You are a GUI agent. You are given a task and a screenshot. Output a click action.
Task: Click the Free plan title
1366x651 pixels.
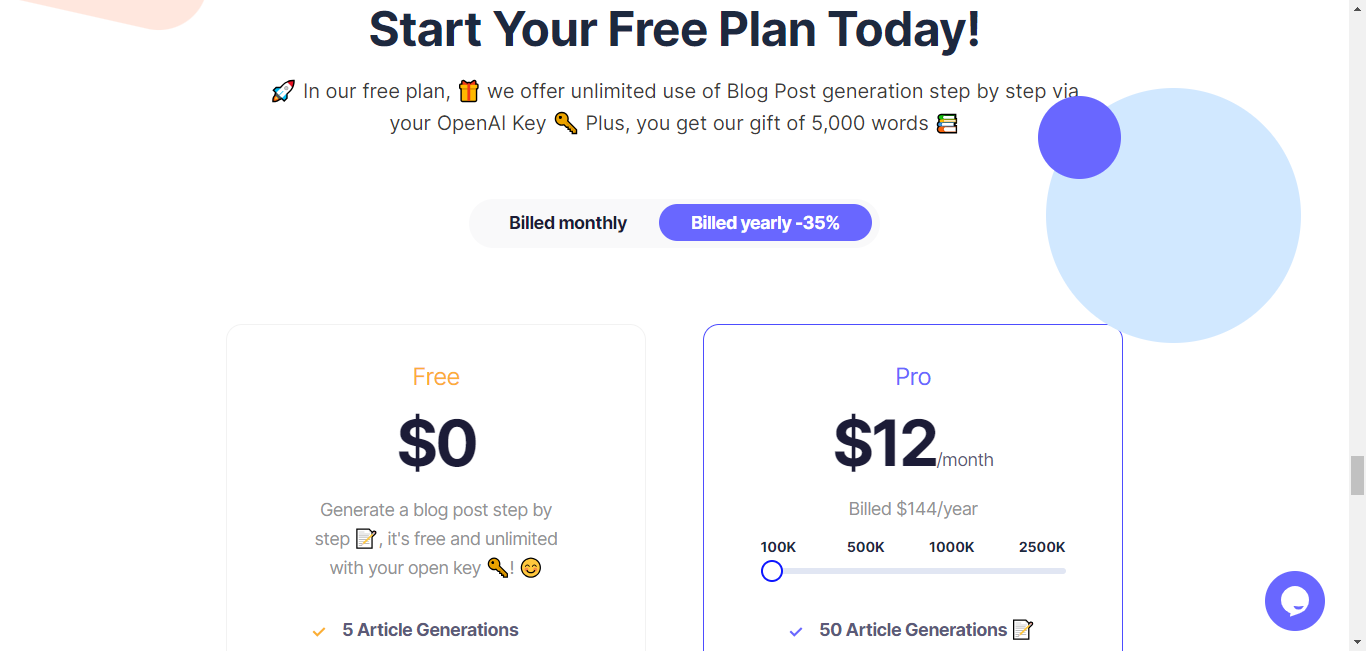click(x=436, y=377)
